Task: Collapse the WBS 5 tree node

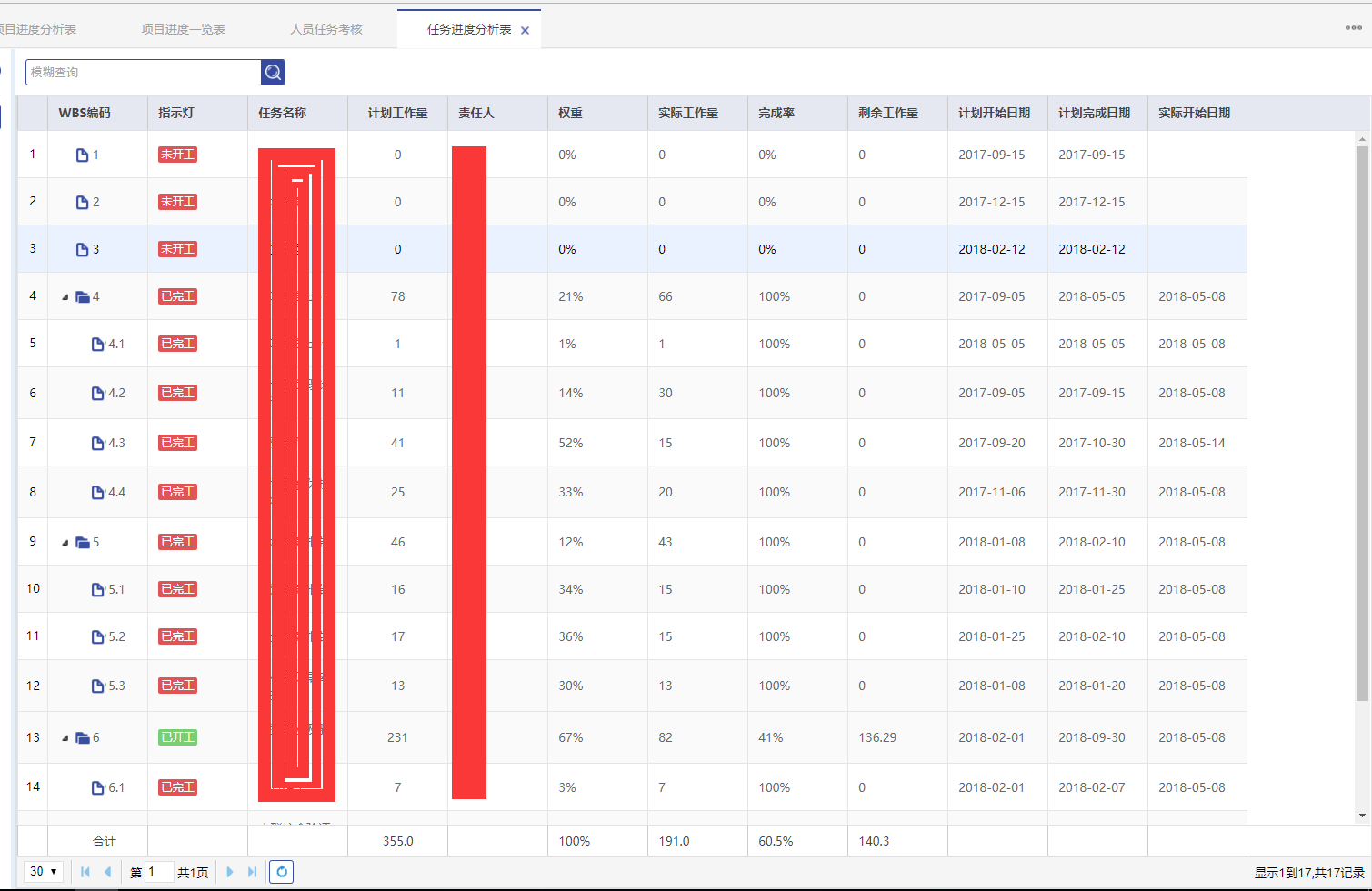Action: tap(65, 543)
